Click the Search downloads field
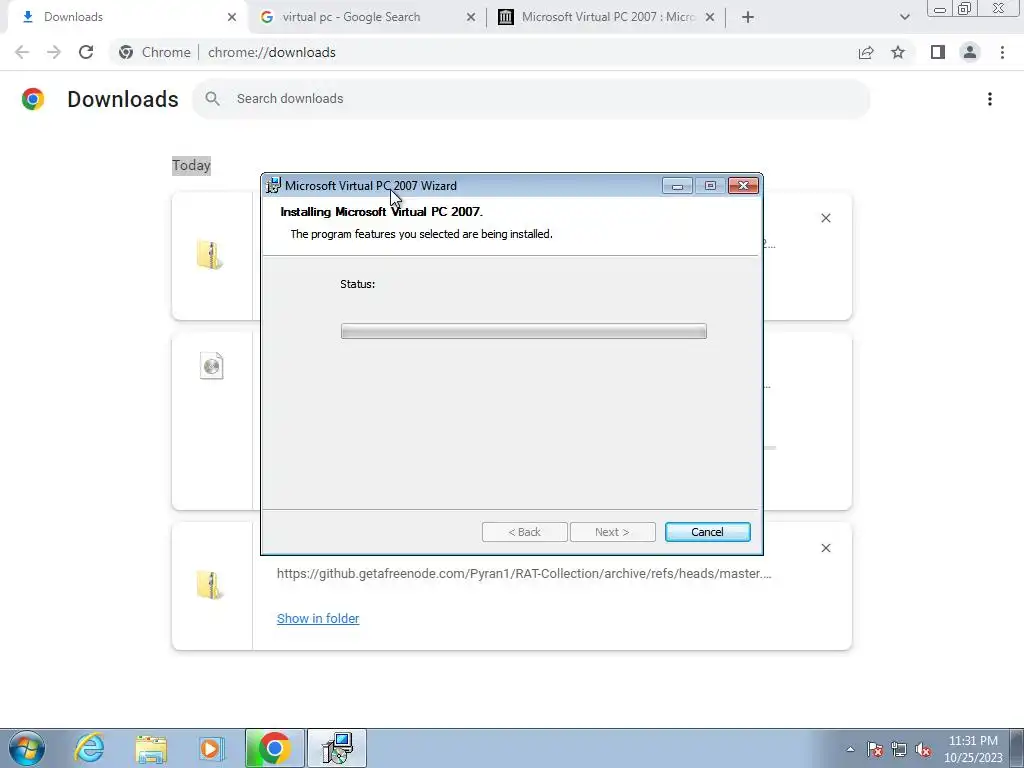This screenshot has width=1024, height=768. pos(531,99)
